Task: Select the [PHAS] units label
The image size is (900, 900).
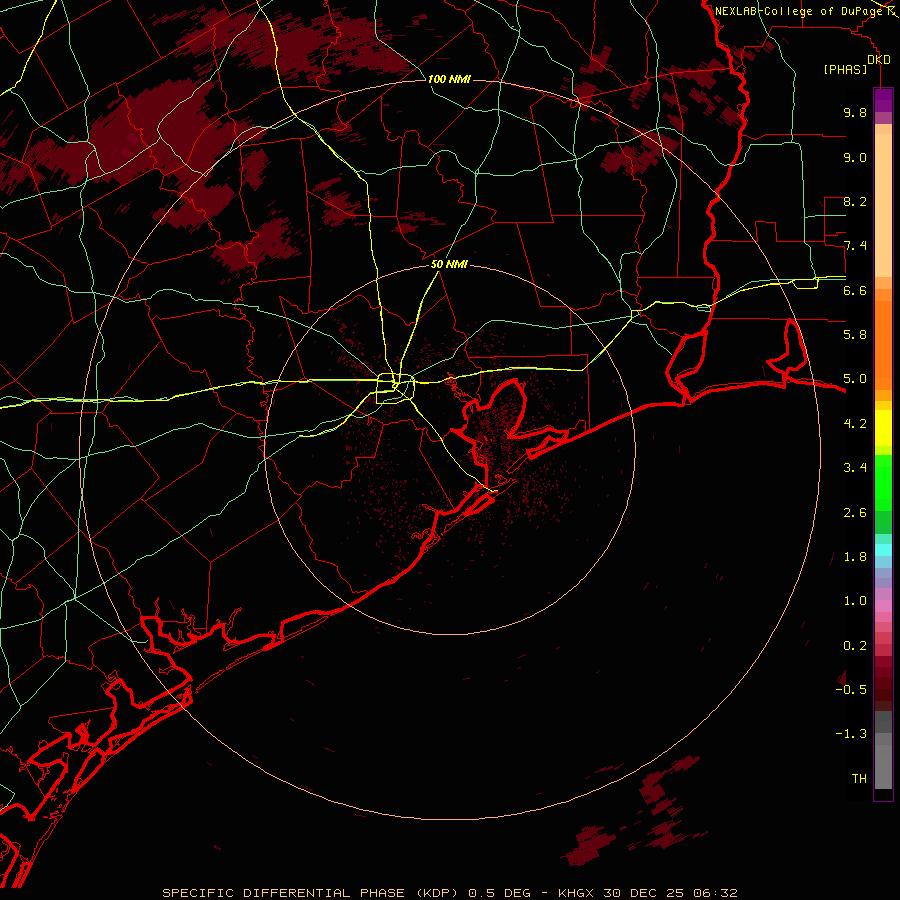Action: point(845,70)
